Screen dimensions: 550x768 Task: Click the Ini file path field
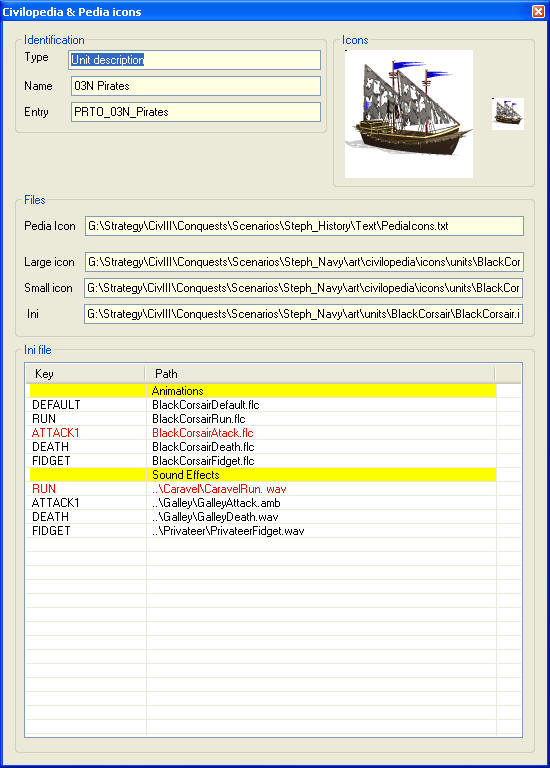point(304,314)
